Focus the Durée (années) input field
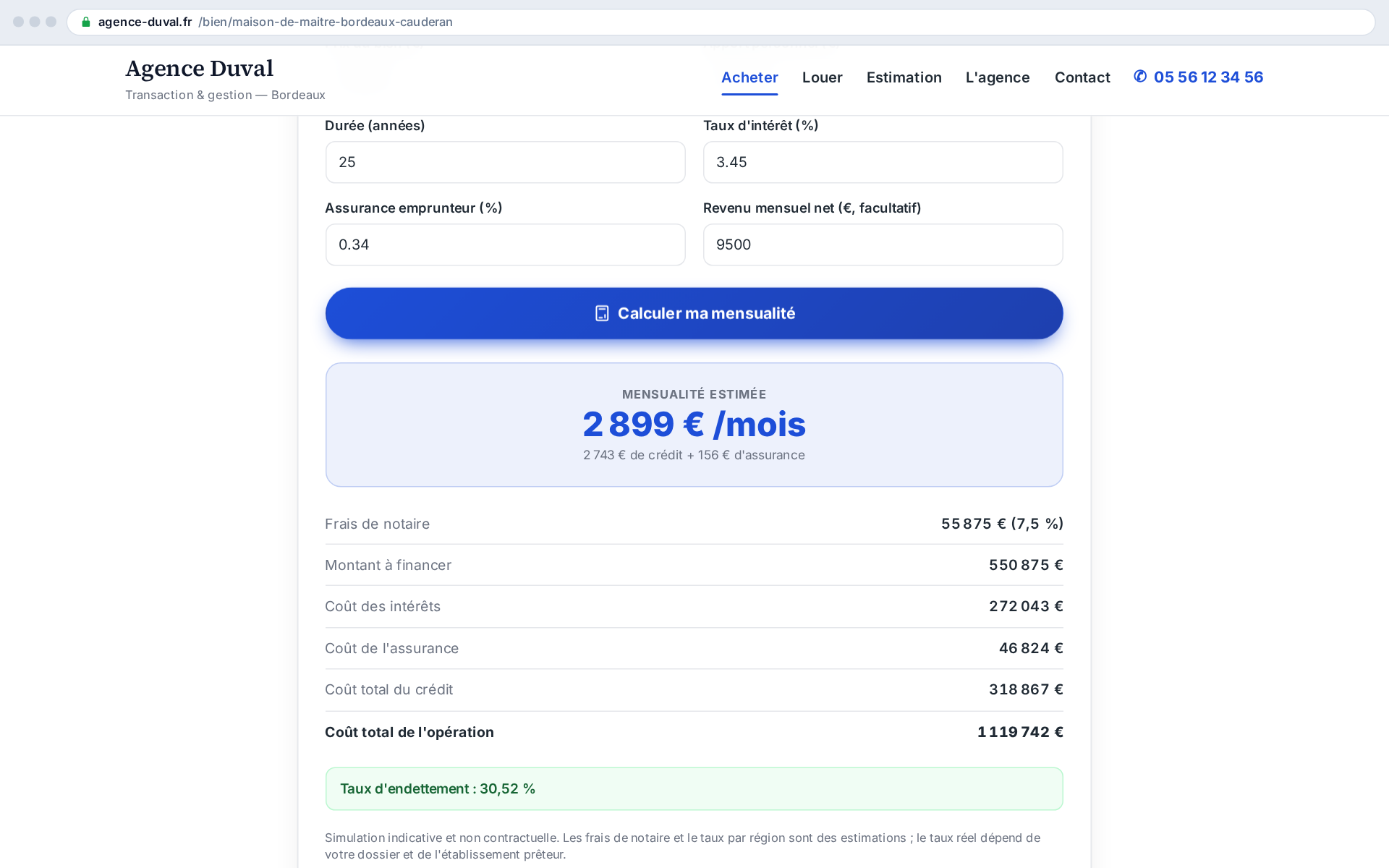The height and width of the screenshot is (868, 1389). (505, 162)
